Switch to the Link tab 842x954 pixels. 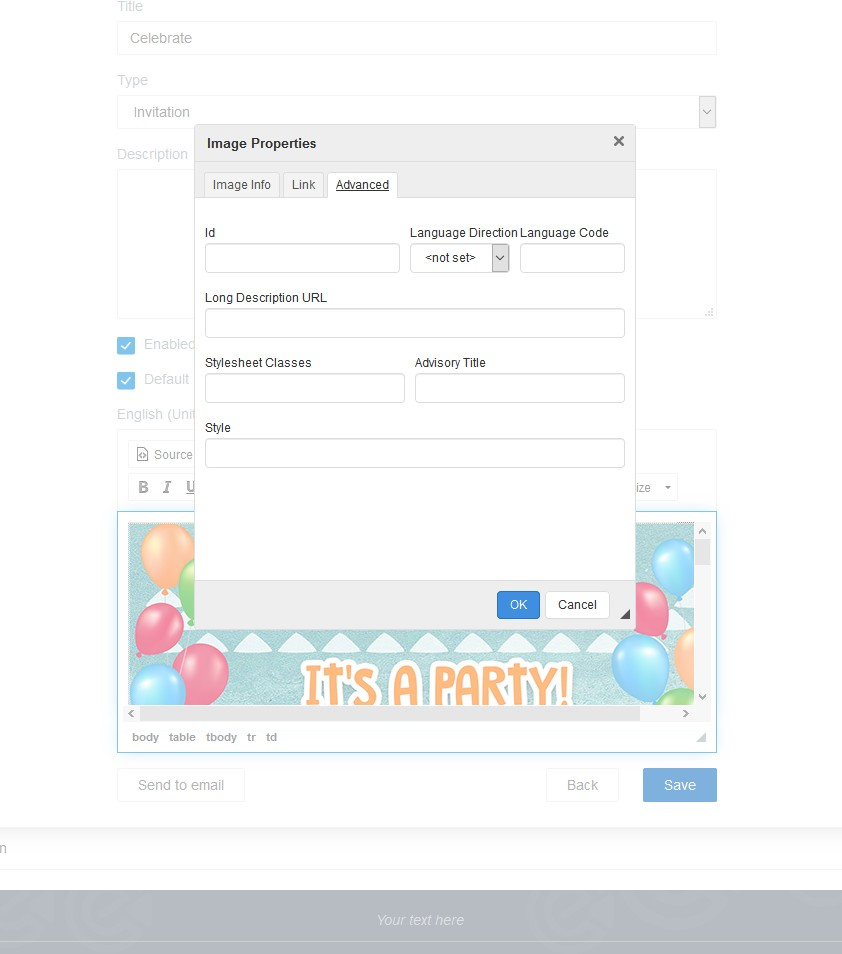click(x=303, y=185)
